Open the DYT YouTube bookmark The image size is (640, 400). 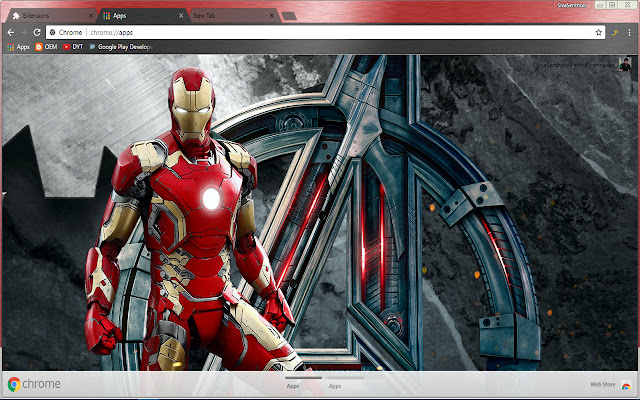click(73, 47)
